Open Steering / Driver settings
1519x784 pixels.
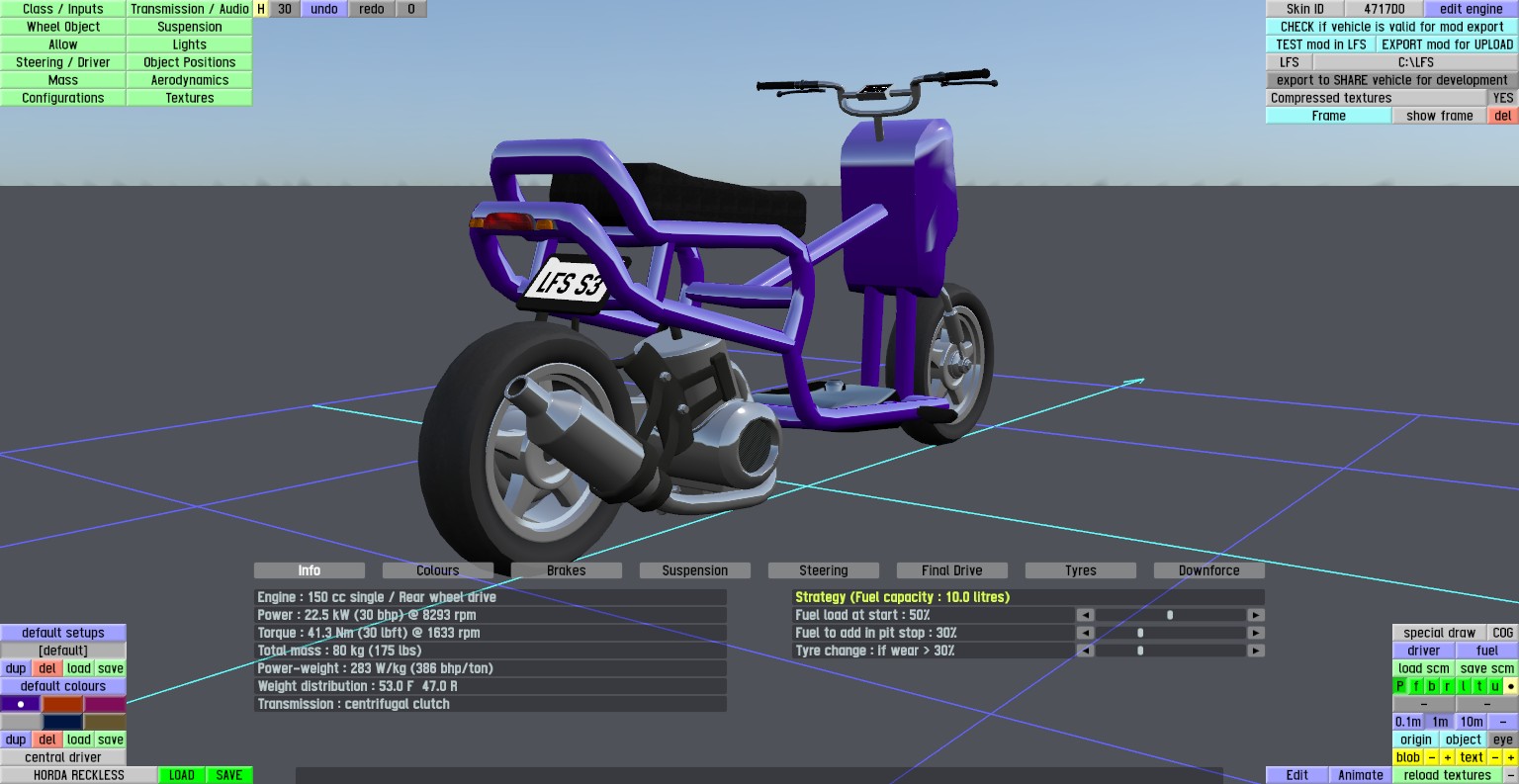(63, 62)
